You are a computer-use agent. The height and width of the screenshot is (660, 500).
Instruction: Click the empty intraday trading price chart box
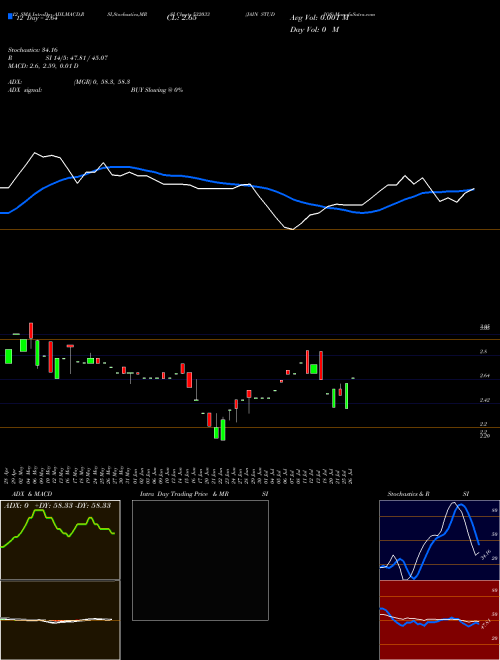click(200, 560)
